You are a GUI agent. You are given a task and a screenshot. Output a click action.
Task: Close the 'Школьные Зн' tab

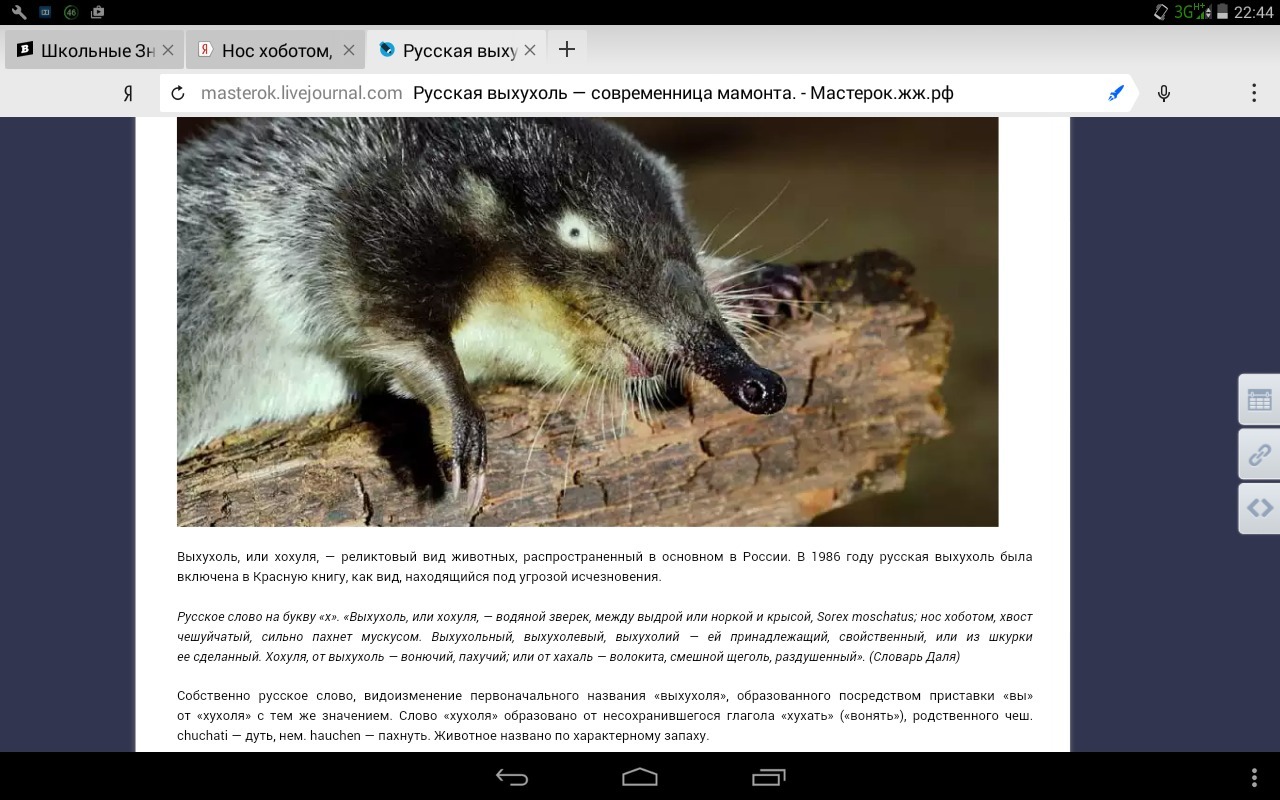pos(168,50)
